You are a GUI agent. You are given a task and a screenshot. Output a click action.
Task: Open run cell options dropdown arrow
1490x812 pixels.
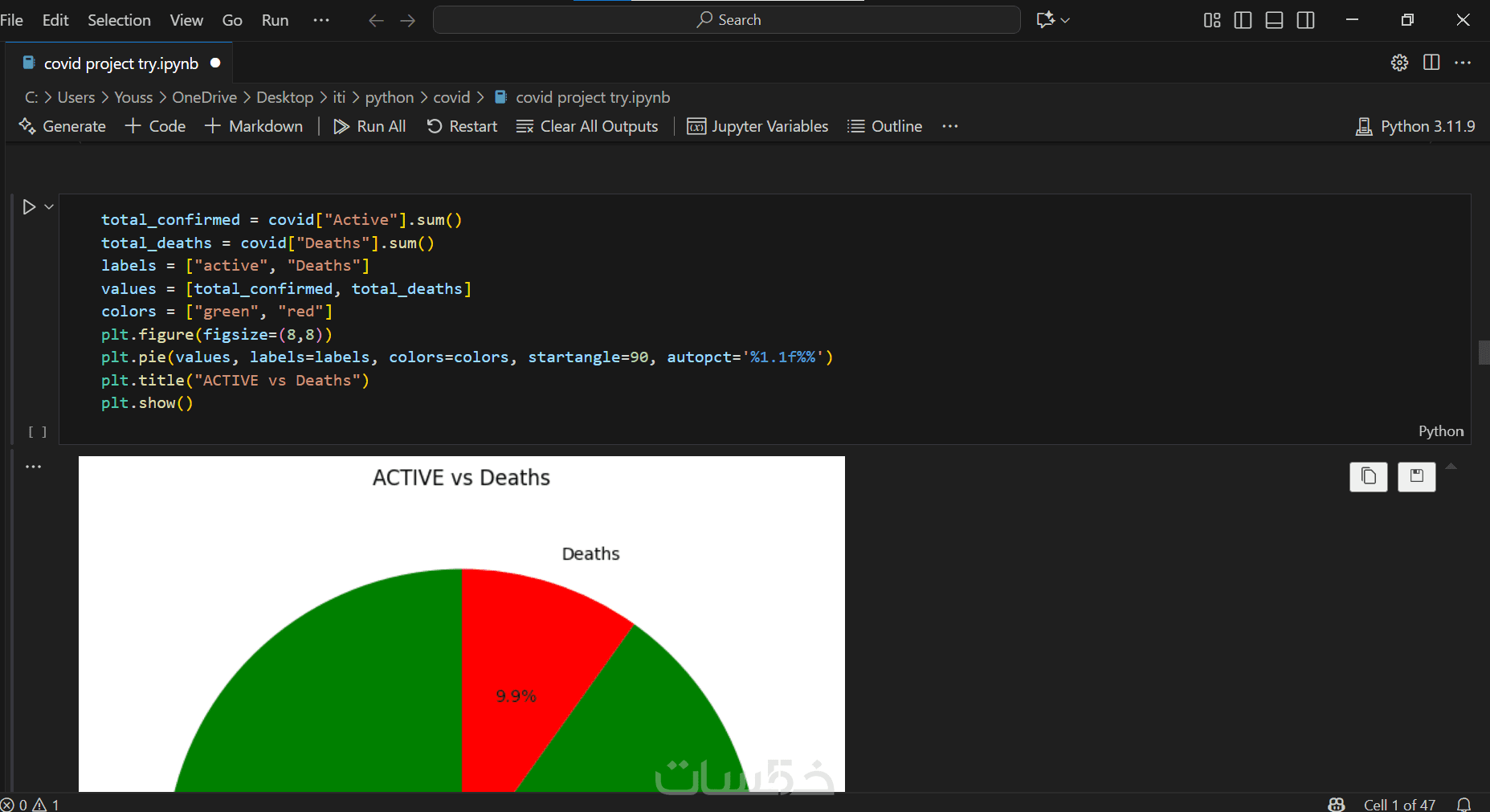click(x=49, y=207)
